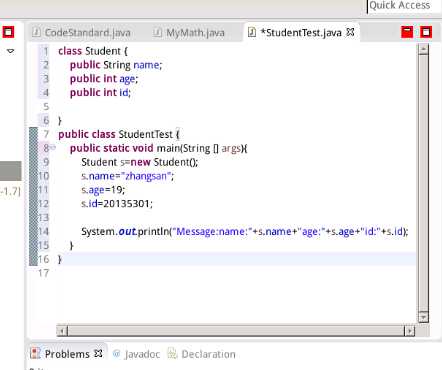The width and height of the screenshot is (442, 370).
Task: Close the StudentTest.java tab with its X
Action: tap(350, 32)
